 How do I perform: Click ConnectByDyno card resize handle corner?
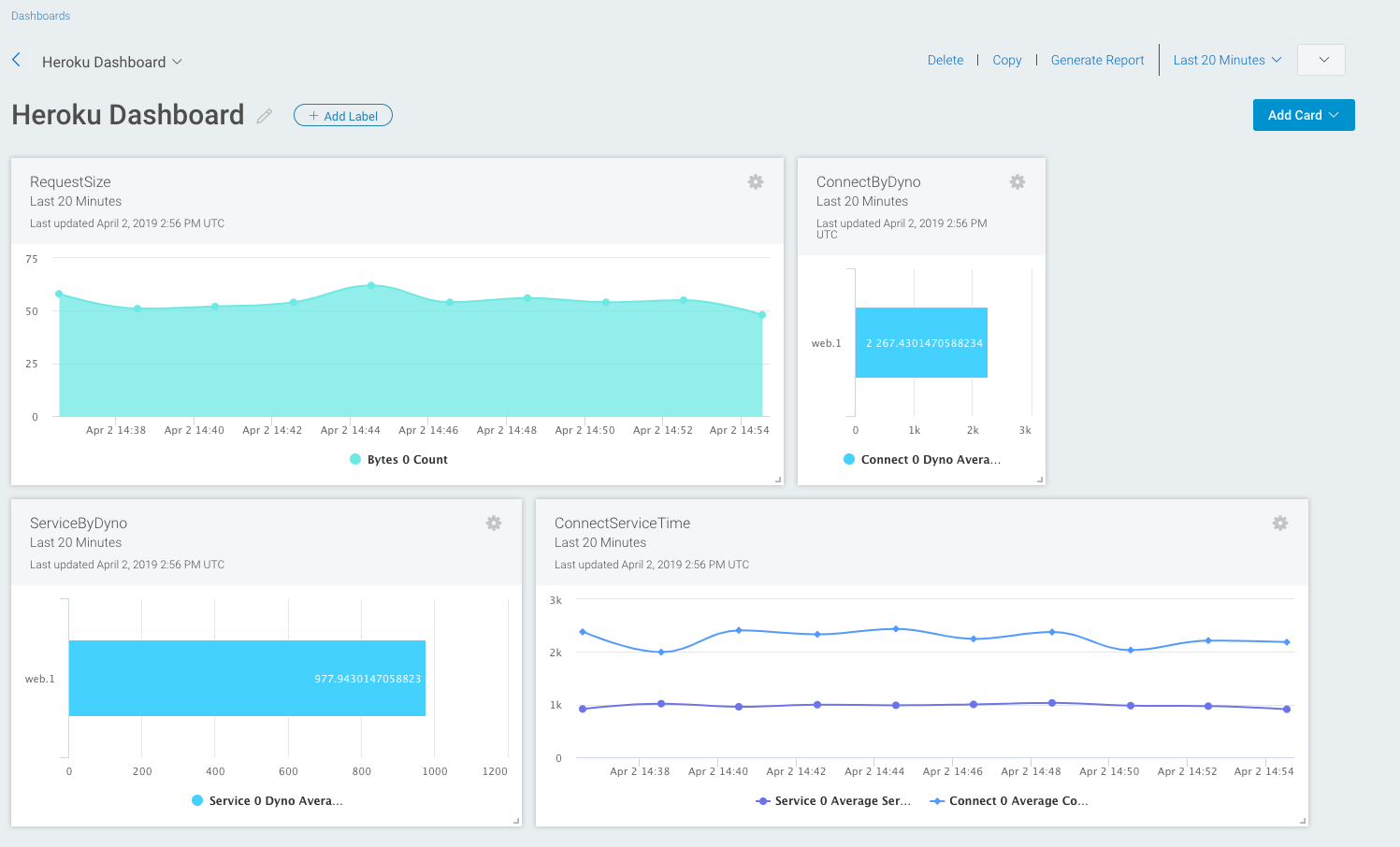pyautogui.click(x=1040, y=480)
